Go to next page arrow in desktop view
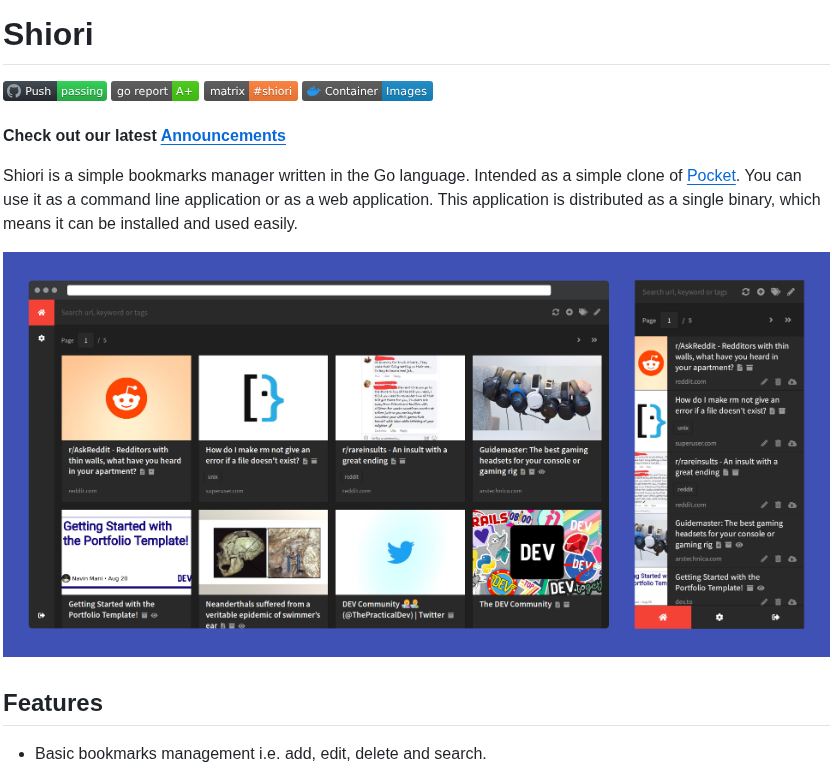This screenshot has width=832, height=768. [579, 340]
